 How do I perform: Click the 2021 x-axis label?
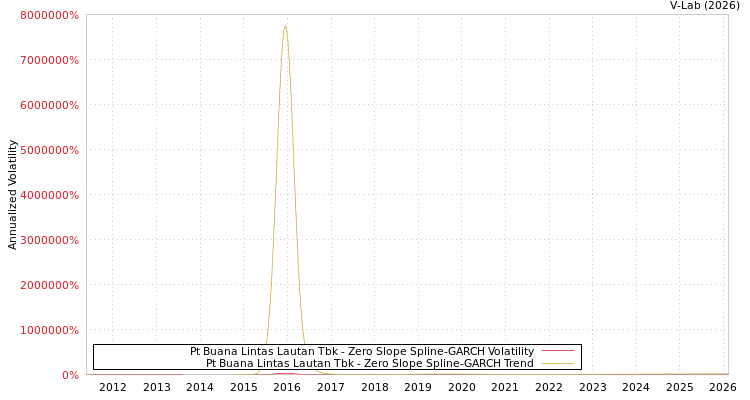[505, 387]
